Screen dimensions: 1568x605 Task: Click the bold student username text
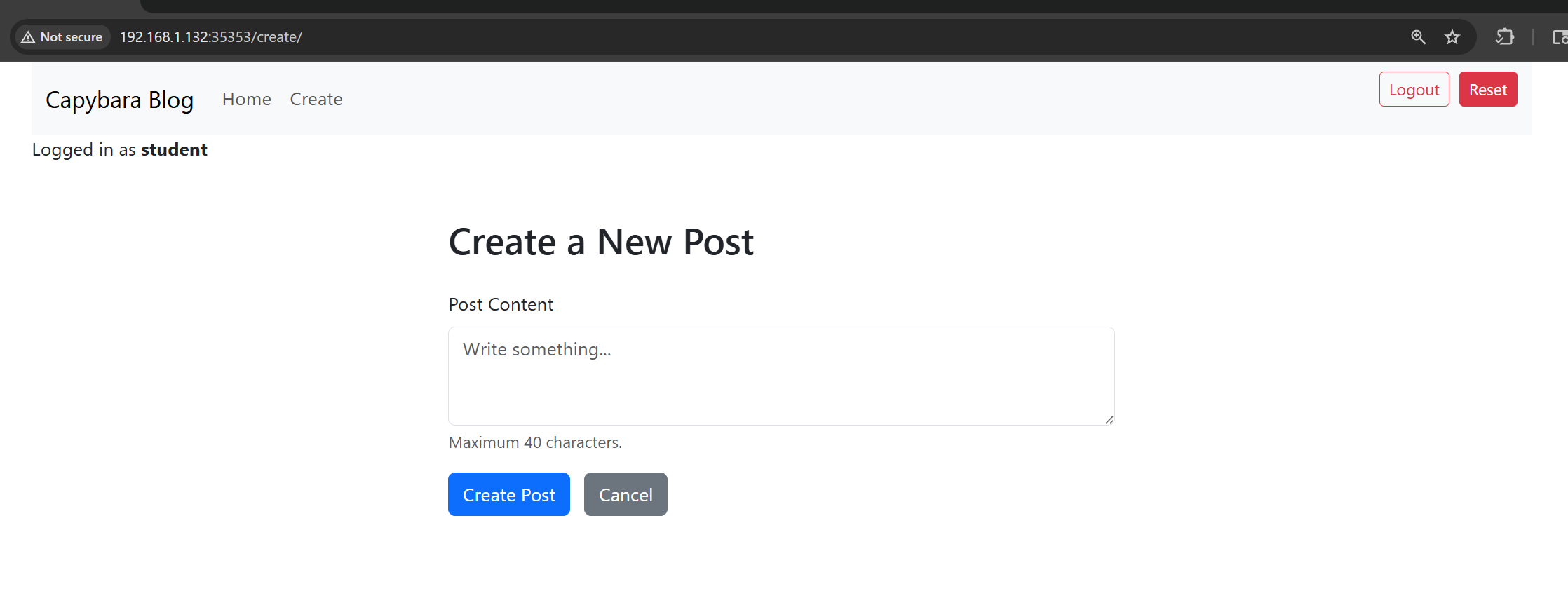click(174, 150)
